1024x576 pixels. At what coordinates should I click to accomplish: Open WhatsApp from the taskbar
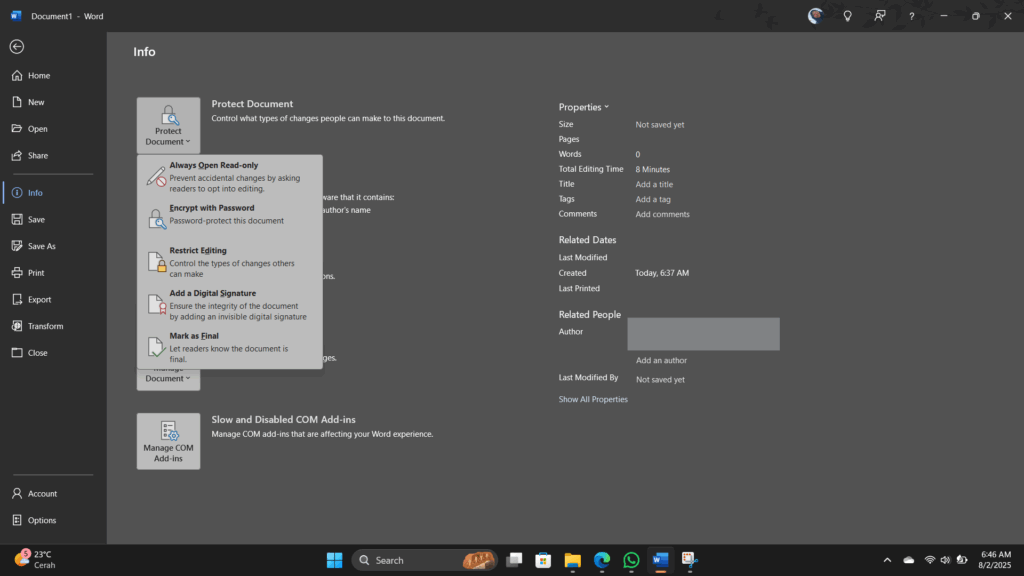click(x=631, y=560)
